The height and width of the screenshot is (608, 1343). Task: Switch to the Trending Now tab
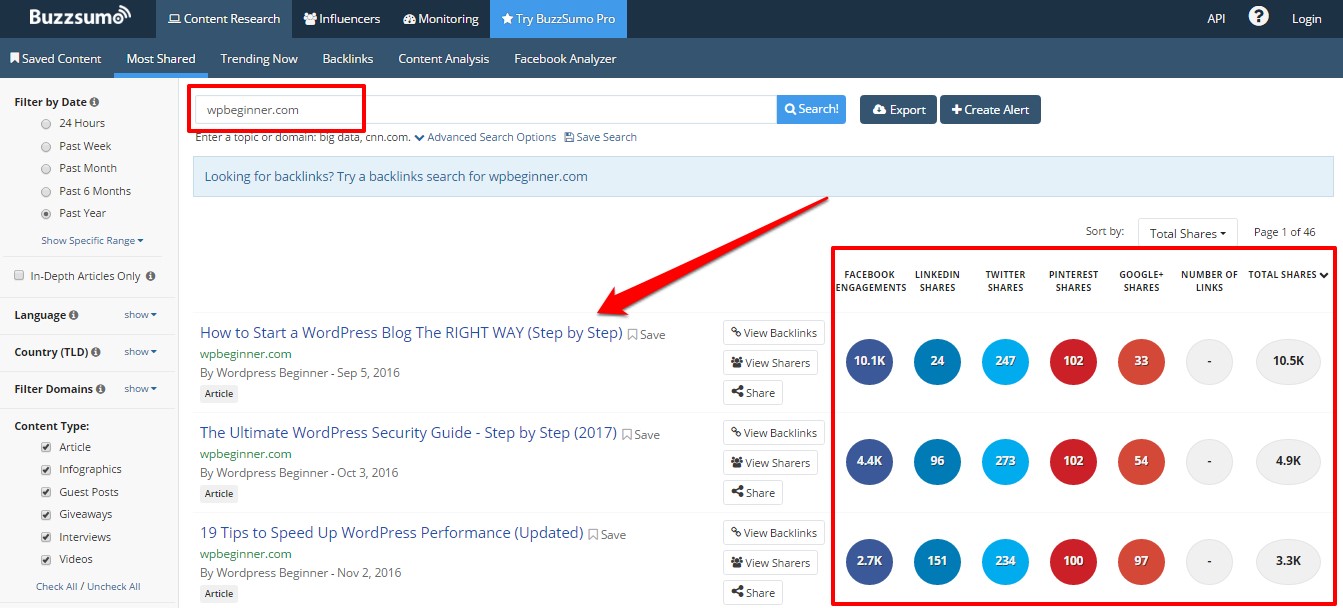pos(259,59)
